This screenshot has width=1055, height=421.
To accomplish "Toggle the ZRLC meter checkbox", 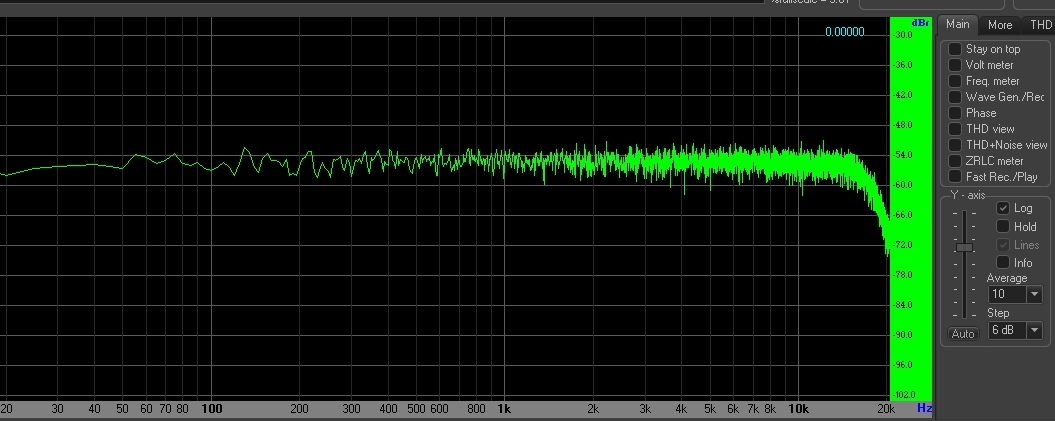I will [x=955, y=161].
